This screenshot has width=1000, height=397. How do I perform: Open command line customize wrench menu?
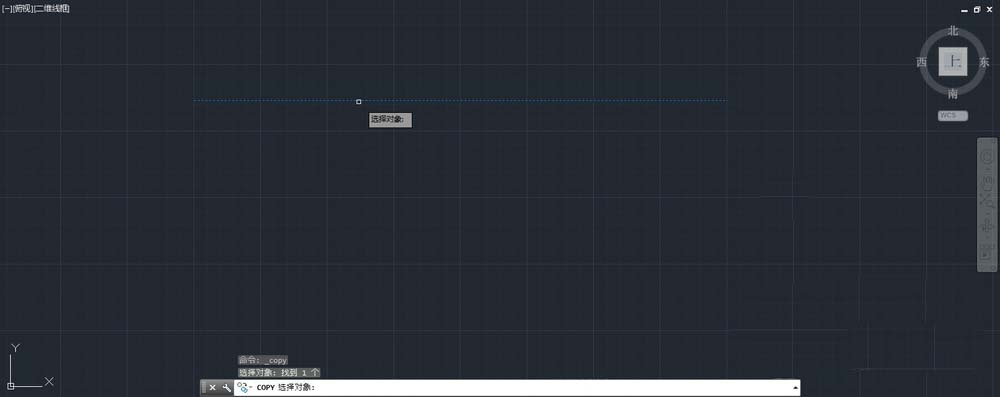click(226, 387)
